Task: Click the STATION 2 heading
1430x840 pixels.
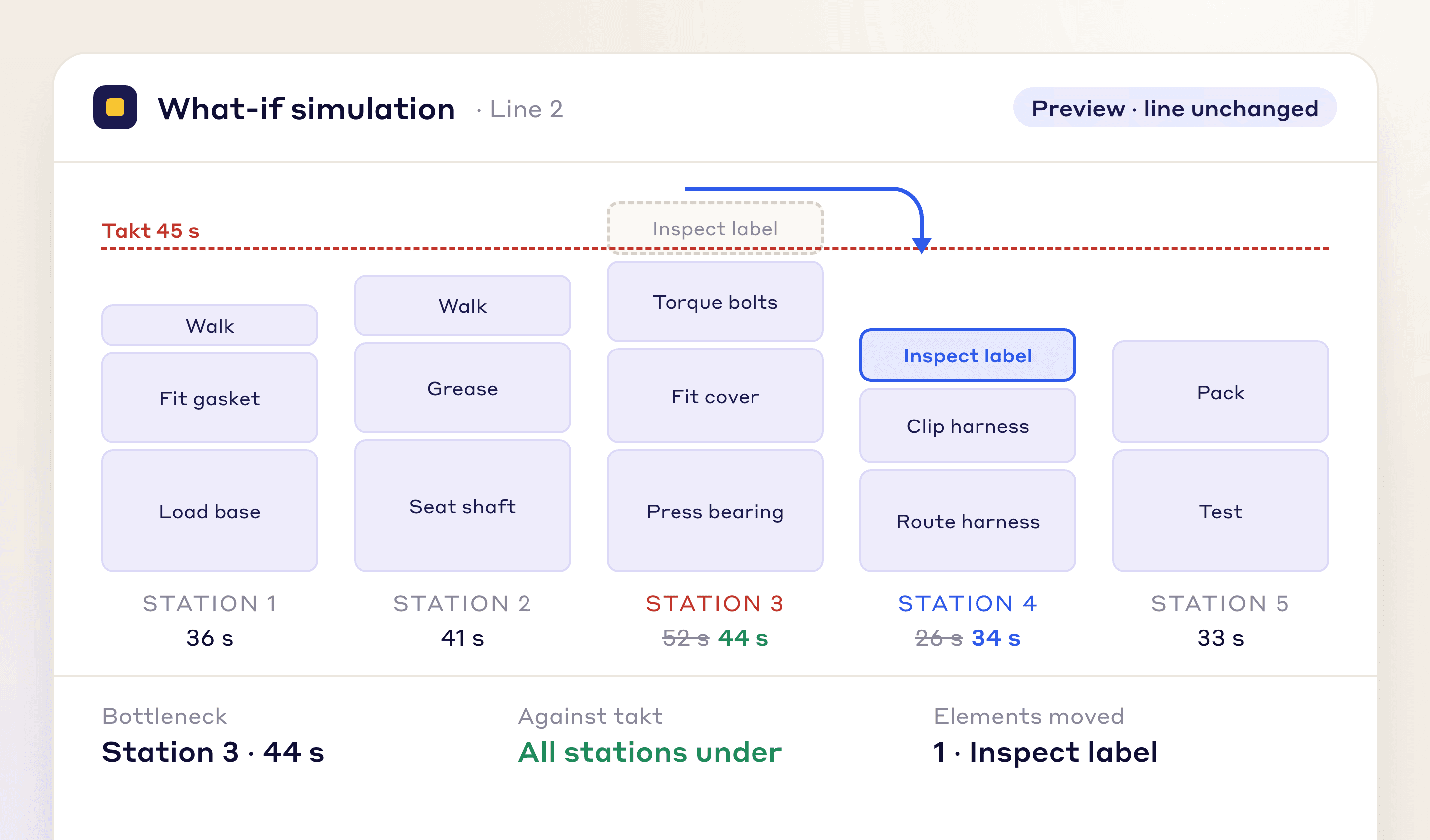Action: pyautogui.click(x=462, y=604)
